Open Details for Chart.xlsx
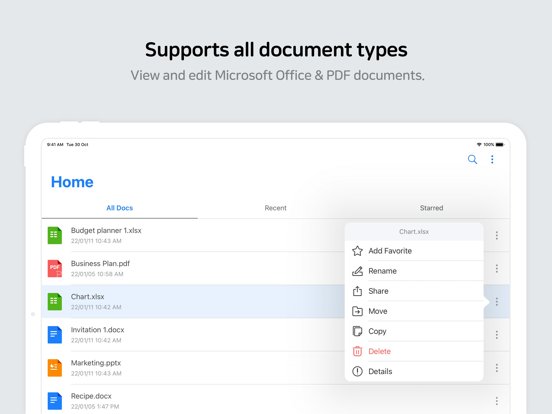The image size is (552, 414). (x=414, y=371)
